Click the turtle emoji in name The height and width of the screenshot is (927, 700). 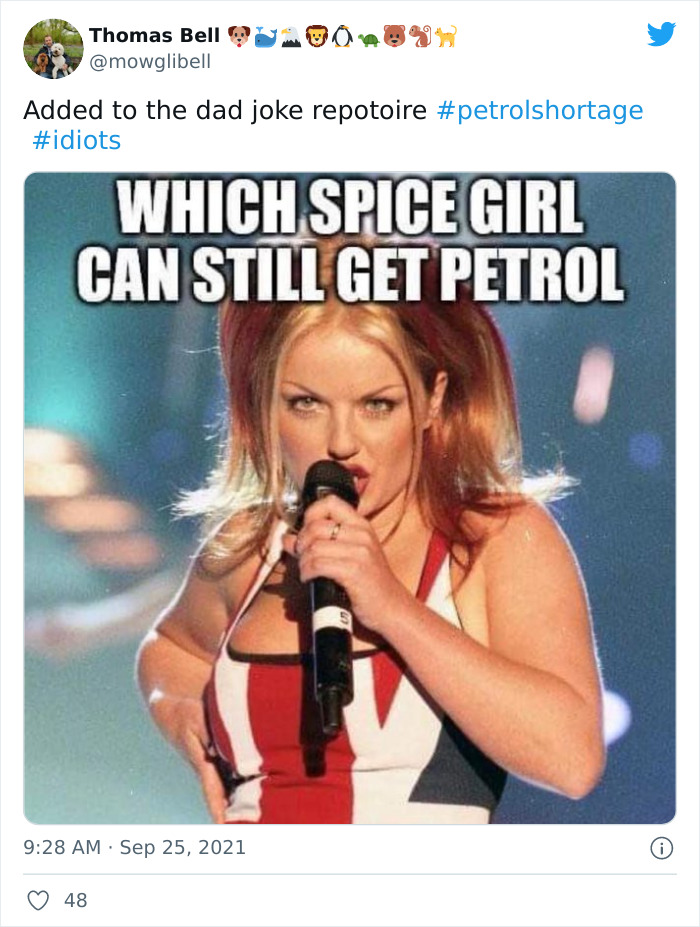pos(368,38)
